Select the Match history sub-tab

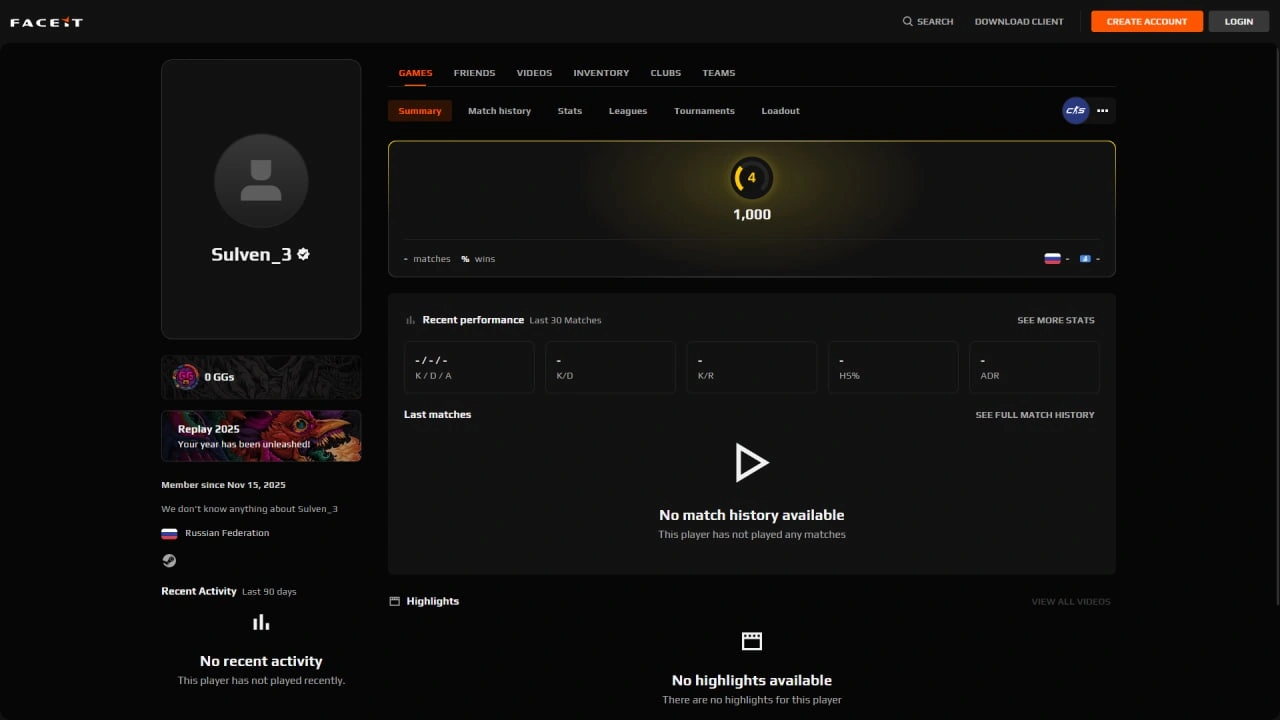point(499,111)
